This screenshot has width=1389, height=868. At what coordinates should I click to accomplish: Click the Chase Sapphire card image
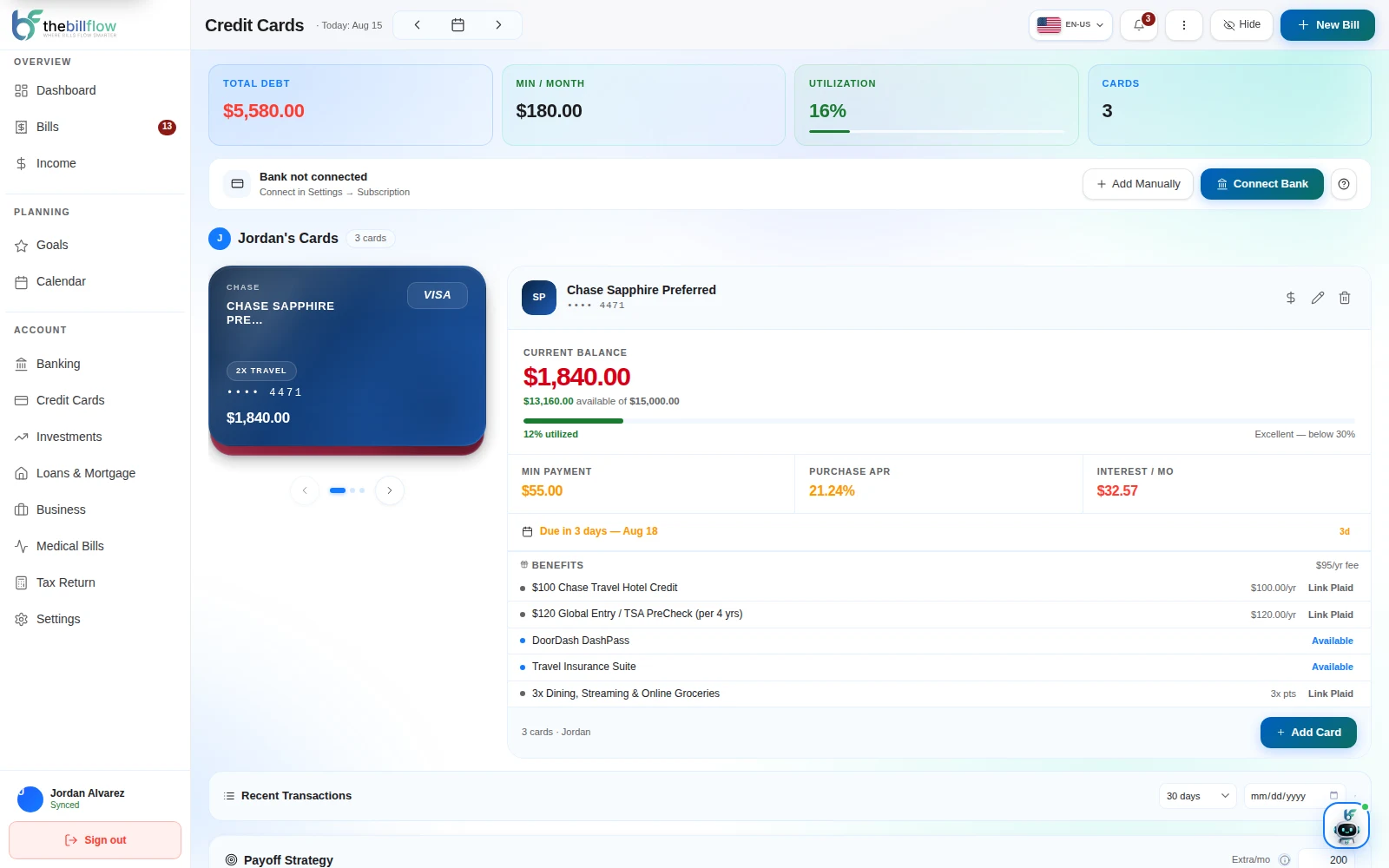click(347, 356)
